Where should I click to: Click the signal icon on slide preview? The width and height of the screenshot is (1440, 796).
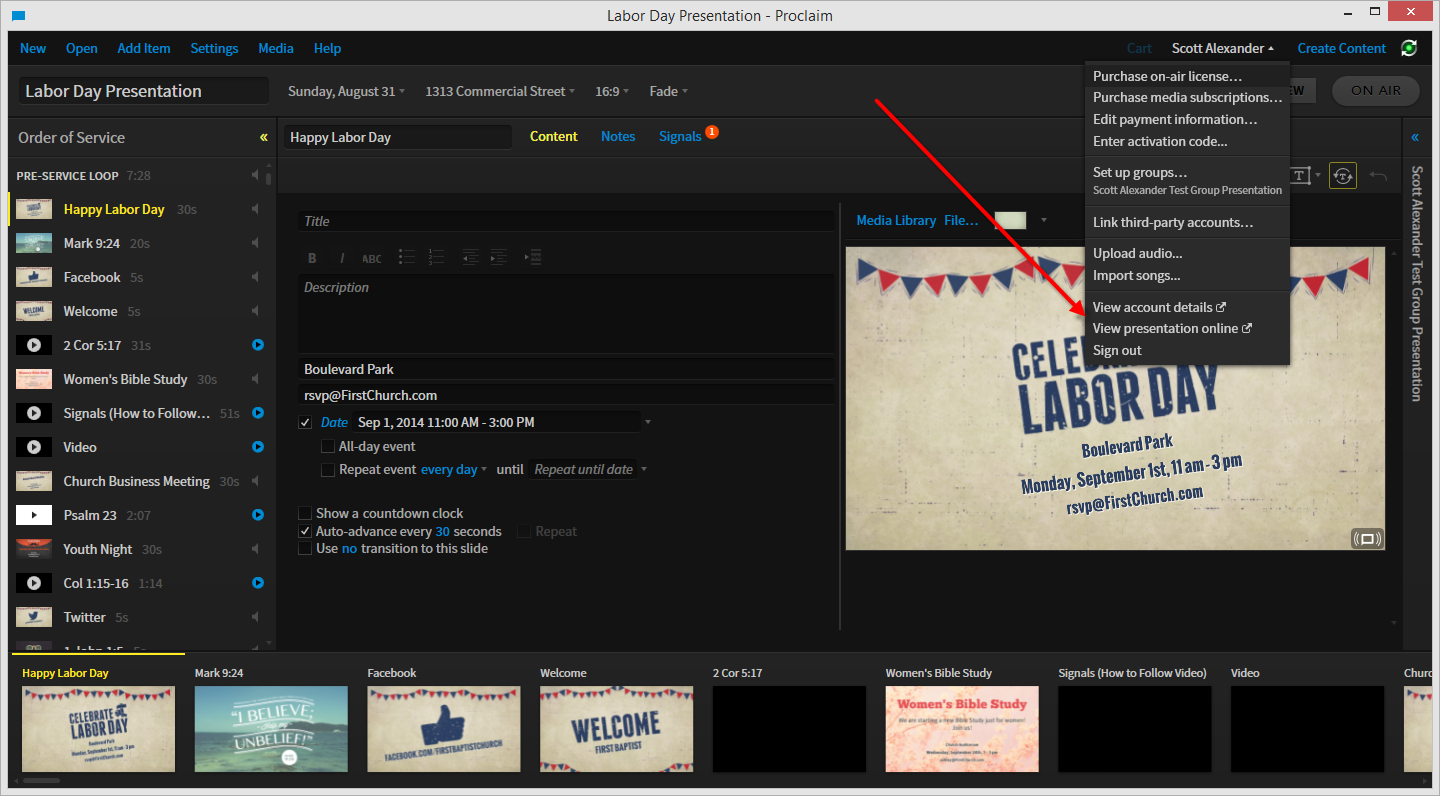[1367, 538]
